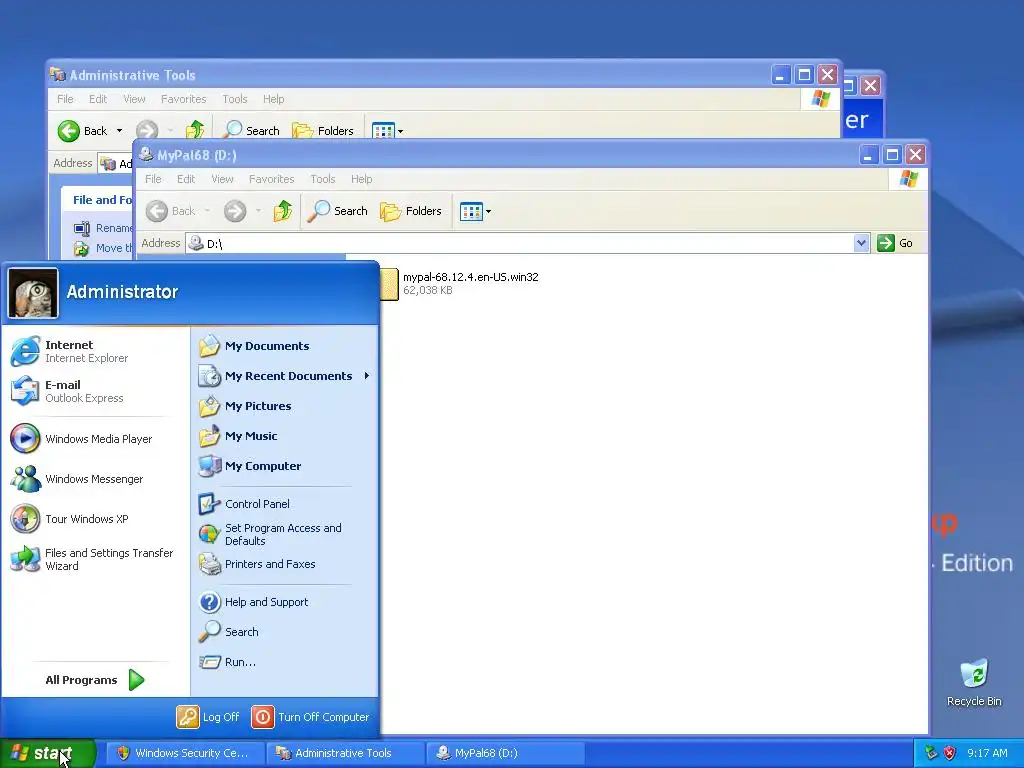Open Help and Support

(x=284, y=602)
